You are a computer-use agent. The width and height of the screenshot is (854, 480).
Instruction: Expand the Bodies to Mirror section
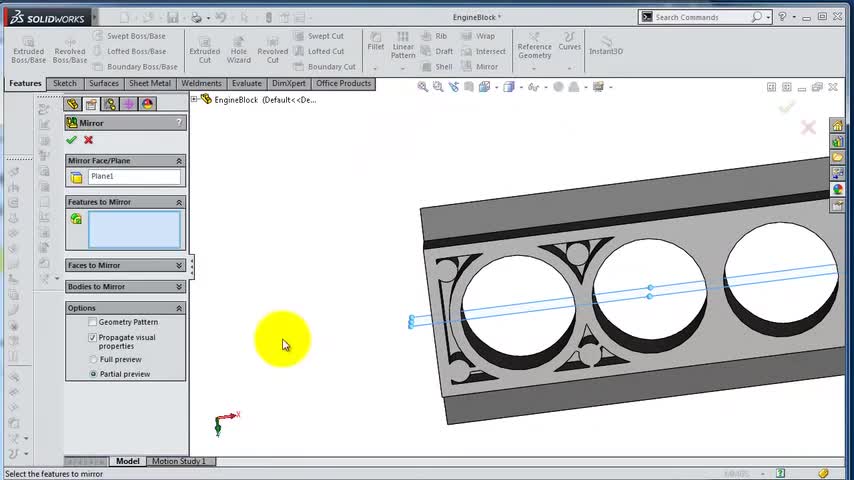pyautogui.click(x=125, y=287)
